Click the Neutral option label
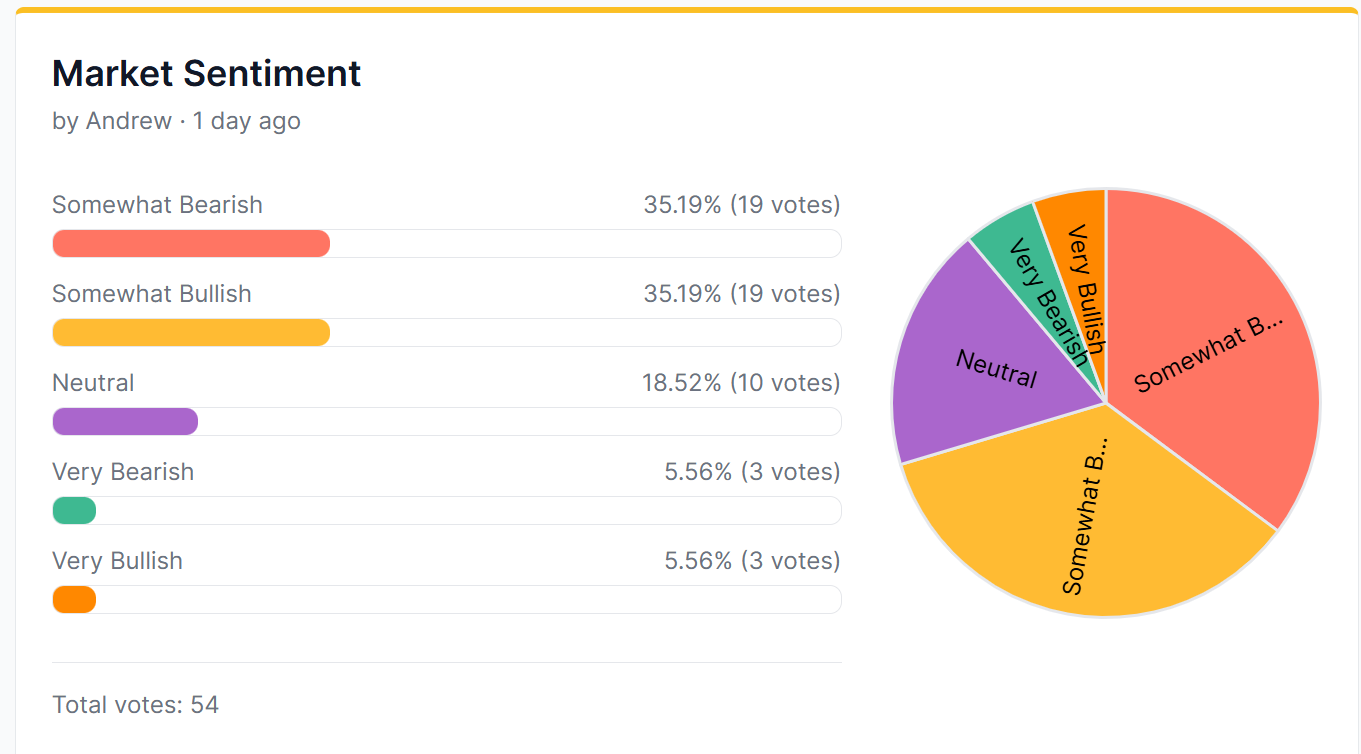This screenshot has height=754, width=1361. click(93, 383)
